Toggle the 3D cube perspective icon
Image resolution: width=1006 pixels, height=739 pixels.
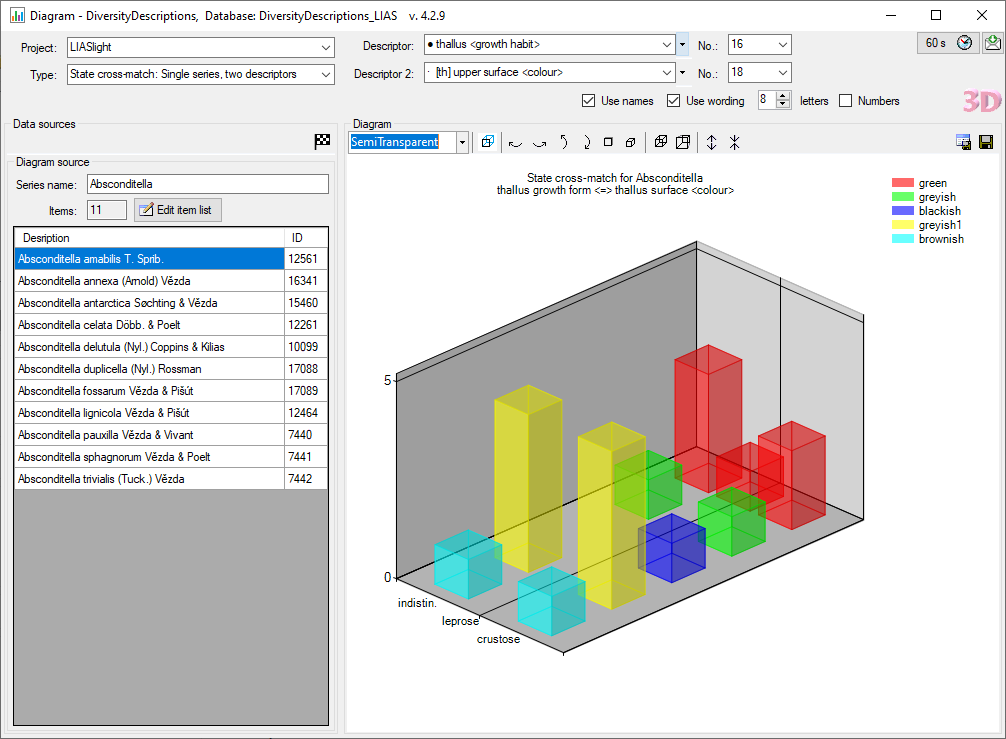point(488,142)
